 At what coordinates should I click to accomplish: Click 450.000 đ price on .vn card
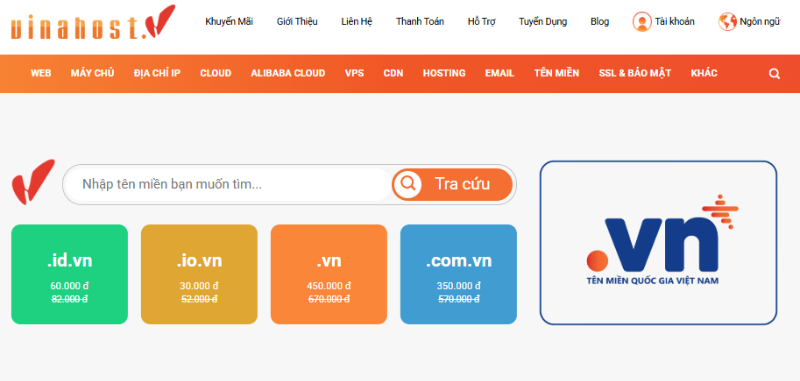click(329, 286)
